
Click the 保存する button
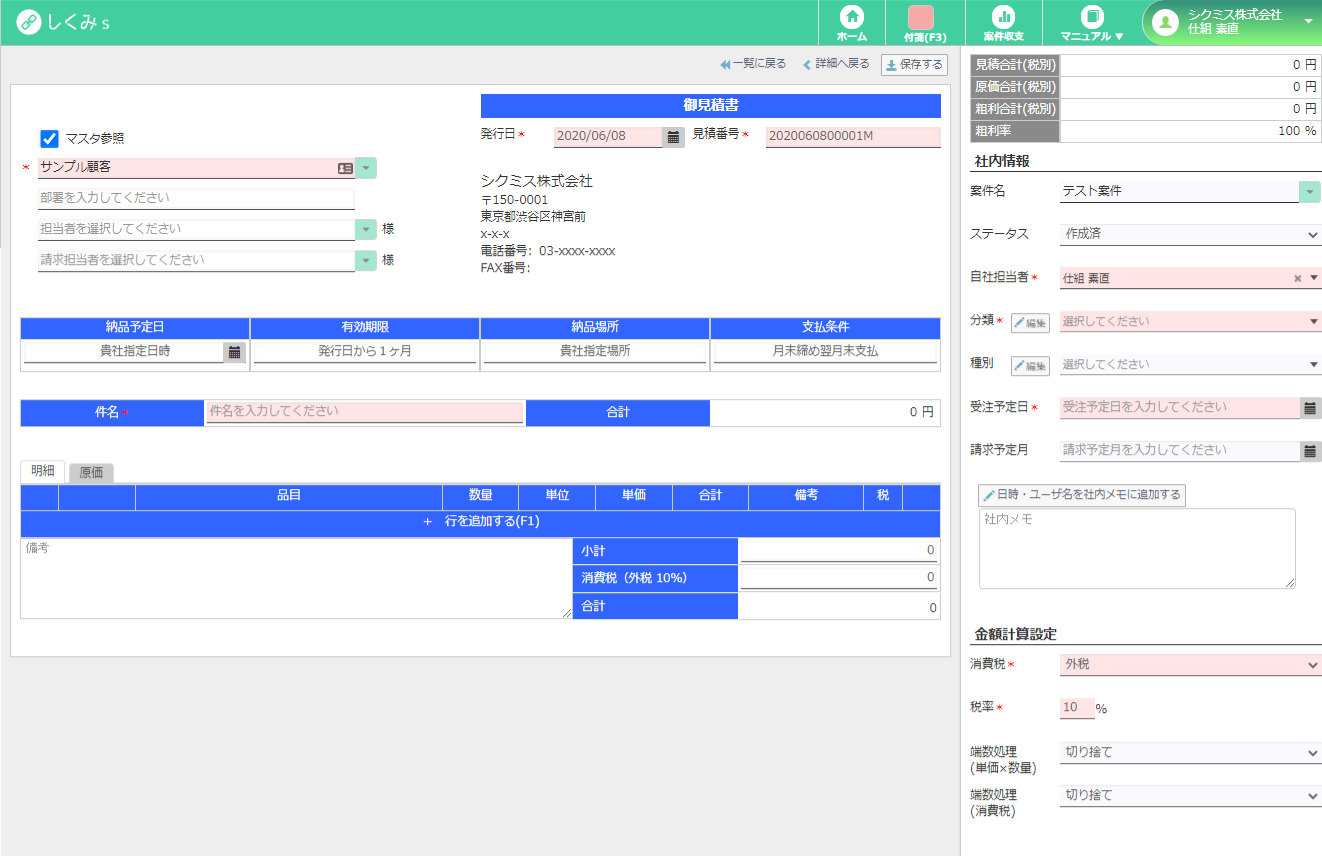914,65
